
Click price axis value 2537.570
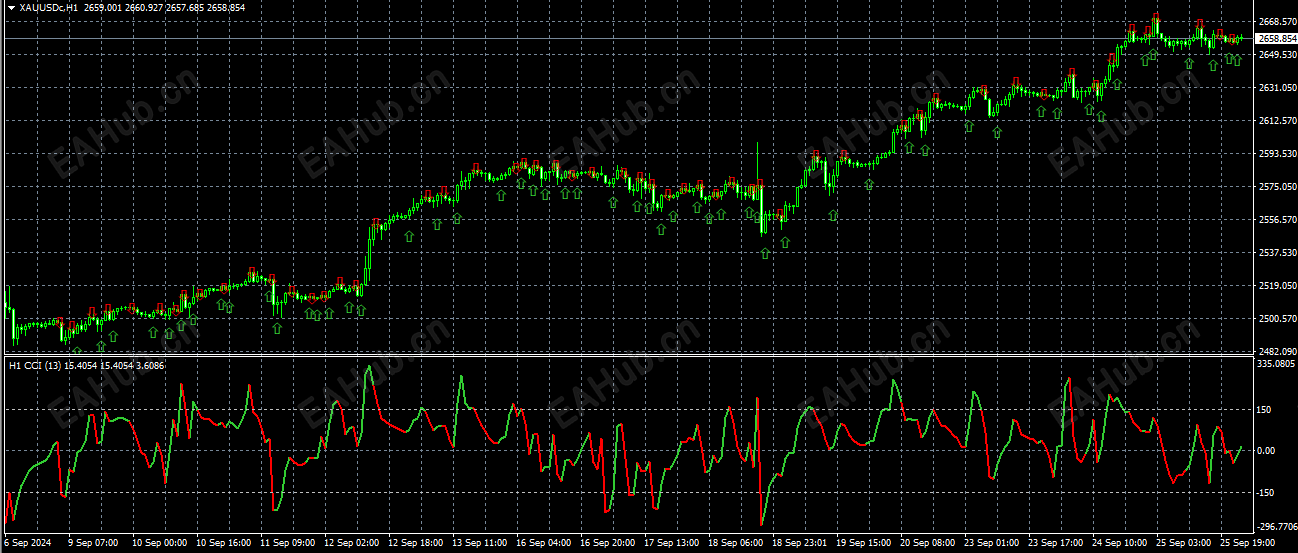tap(1276, 253)
